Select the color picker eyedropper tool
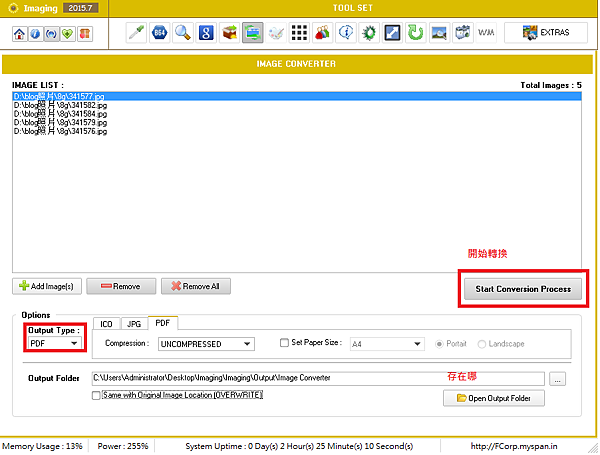The image size is (600, 455). (136, 33)
